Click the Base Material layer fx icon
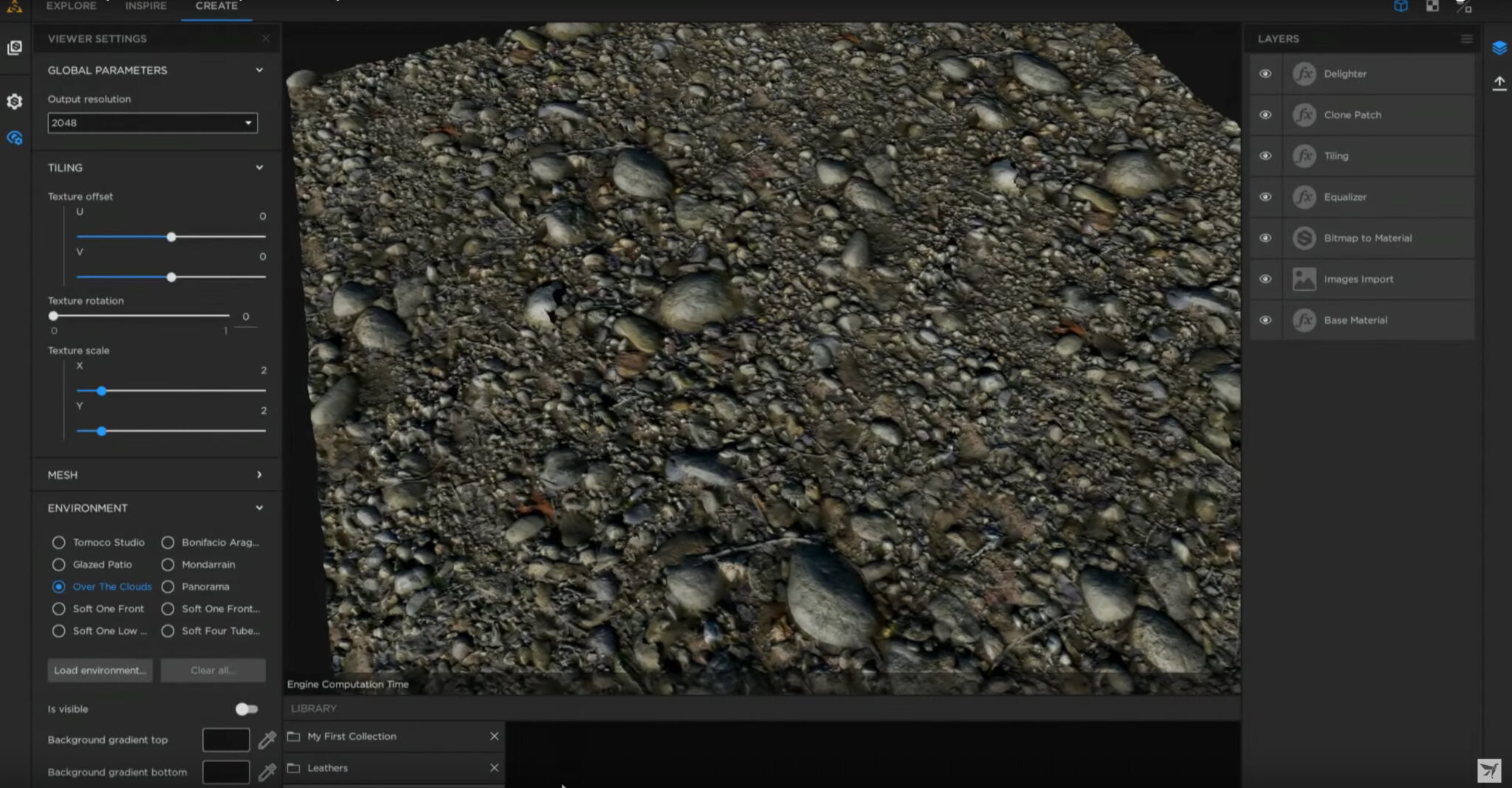The height and width of the screenshot is (788, 1512). pyautogui.click(x=1304, y=320)
